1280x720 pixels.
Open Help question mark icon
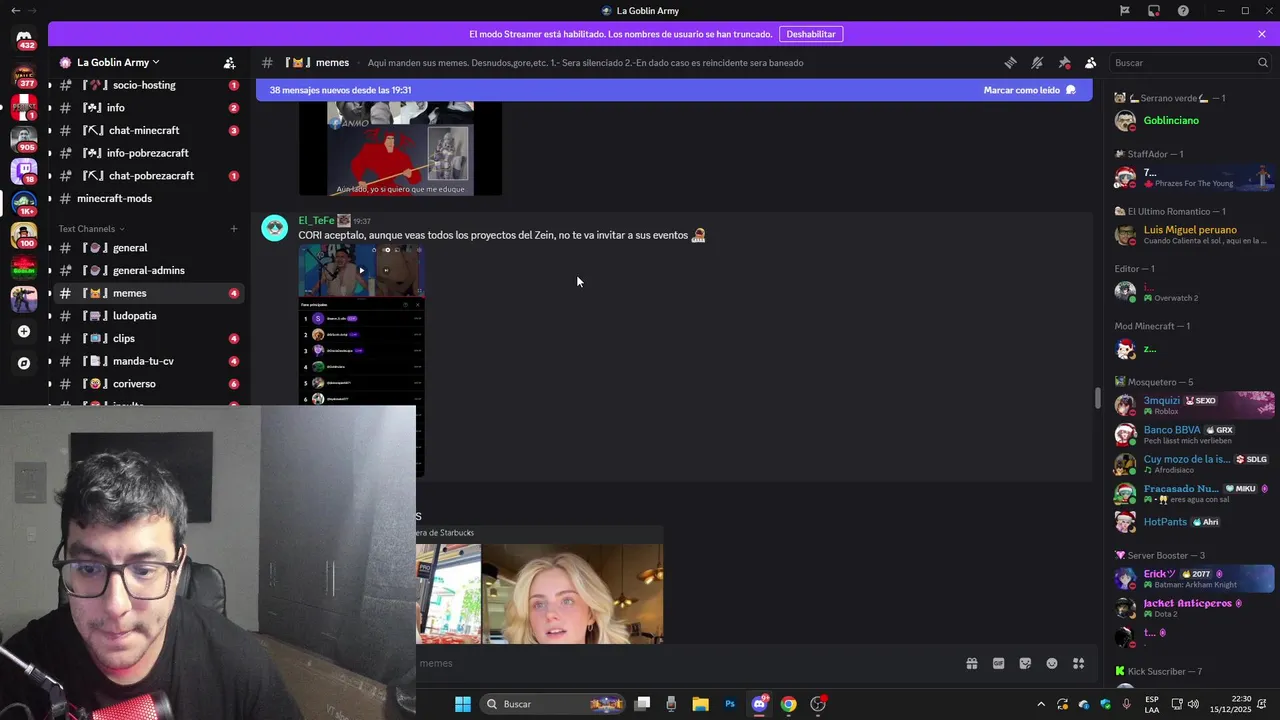(1183, 11)
